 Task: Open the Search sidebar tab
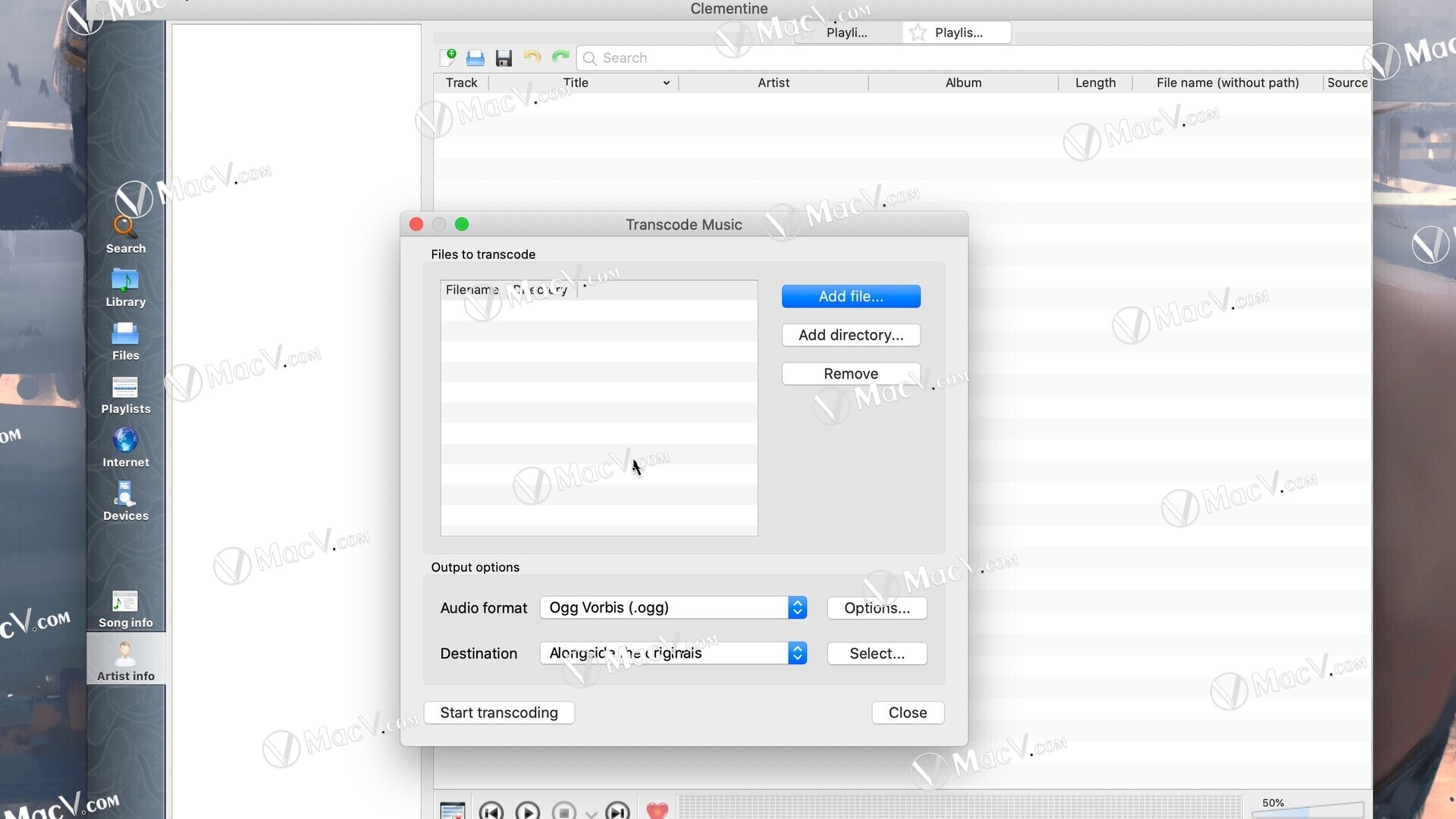click(125, 234)
